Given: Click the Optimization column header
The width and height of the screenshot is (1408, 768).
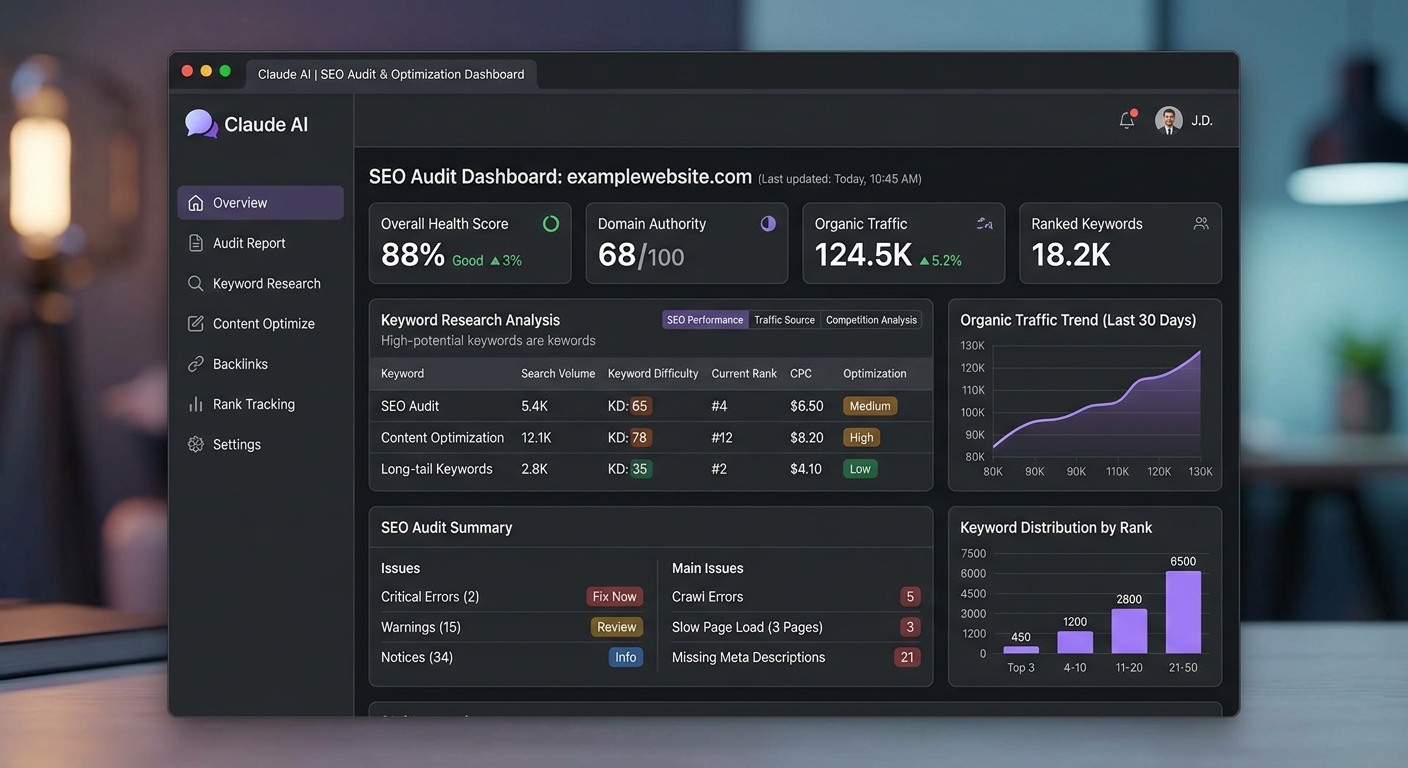Looking at the screenshot, I should (875, 373).
